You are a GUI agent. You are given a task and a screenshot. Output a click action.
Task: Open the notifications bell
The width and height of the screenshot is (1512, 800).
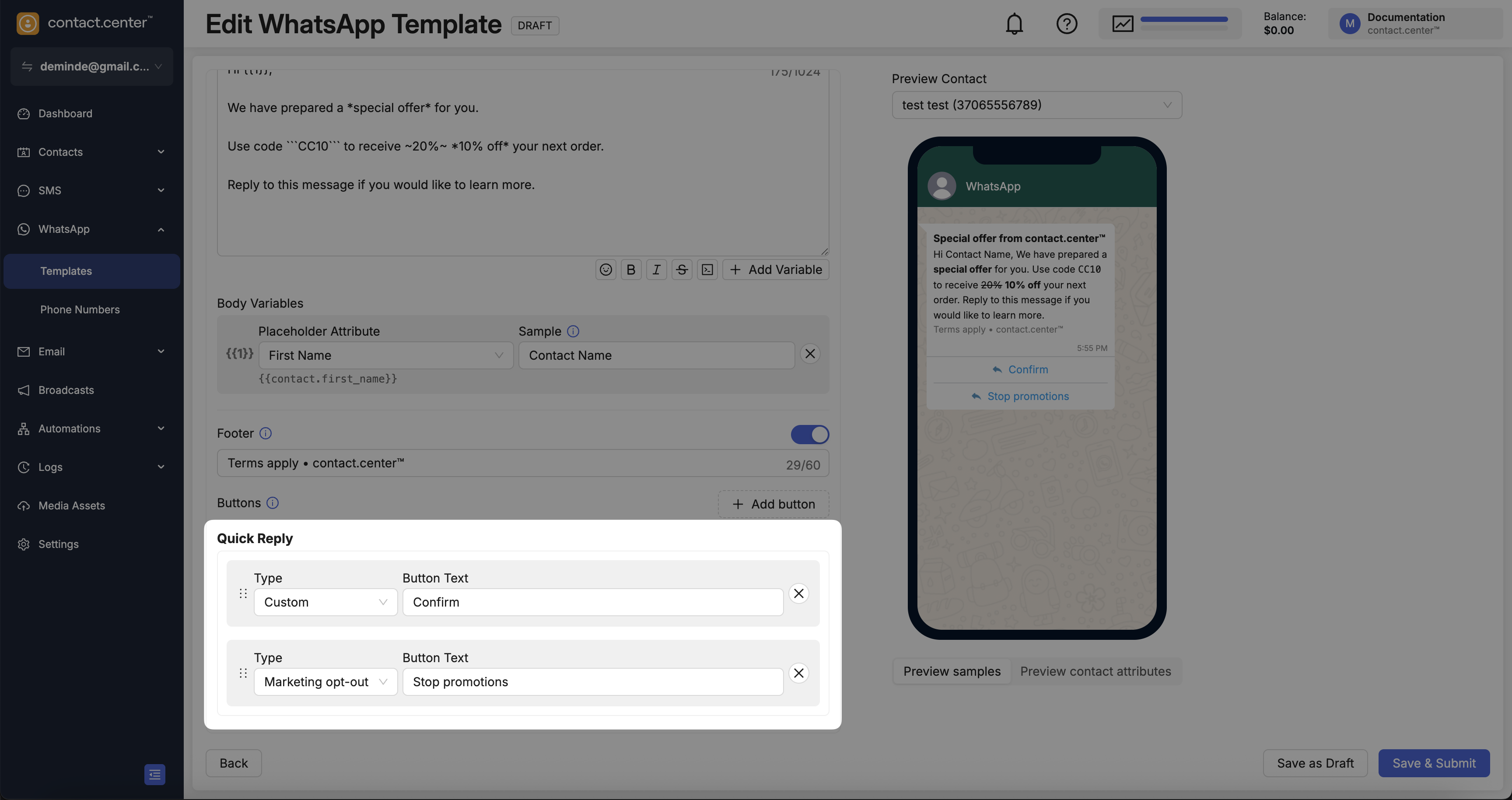click(1014, 24)
